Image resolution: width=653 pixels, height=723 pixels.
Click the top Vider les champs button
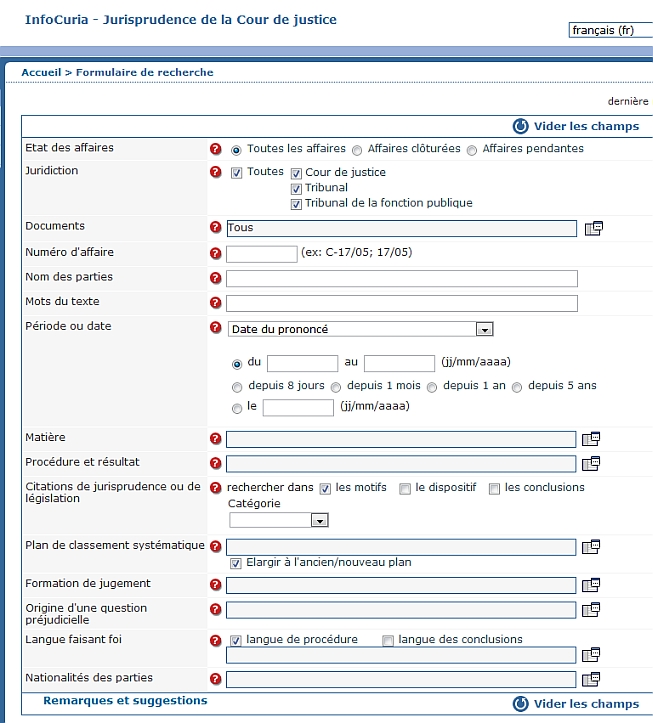(x=576, y=126)
